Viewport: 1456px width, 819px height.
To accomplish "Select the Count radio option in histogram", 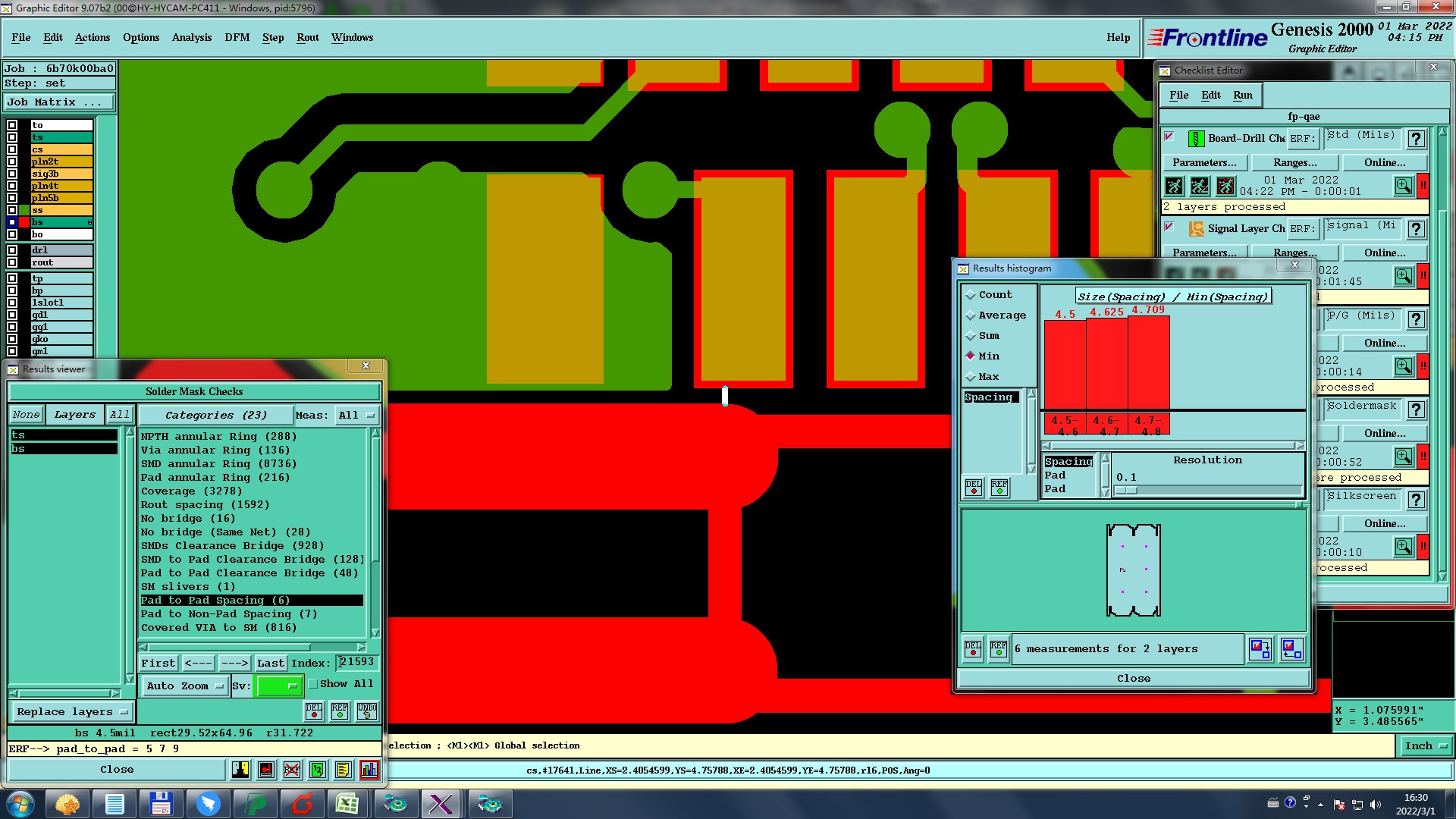I will 971,295.
